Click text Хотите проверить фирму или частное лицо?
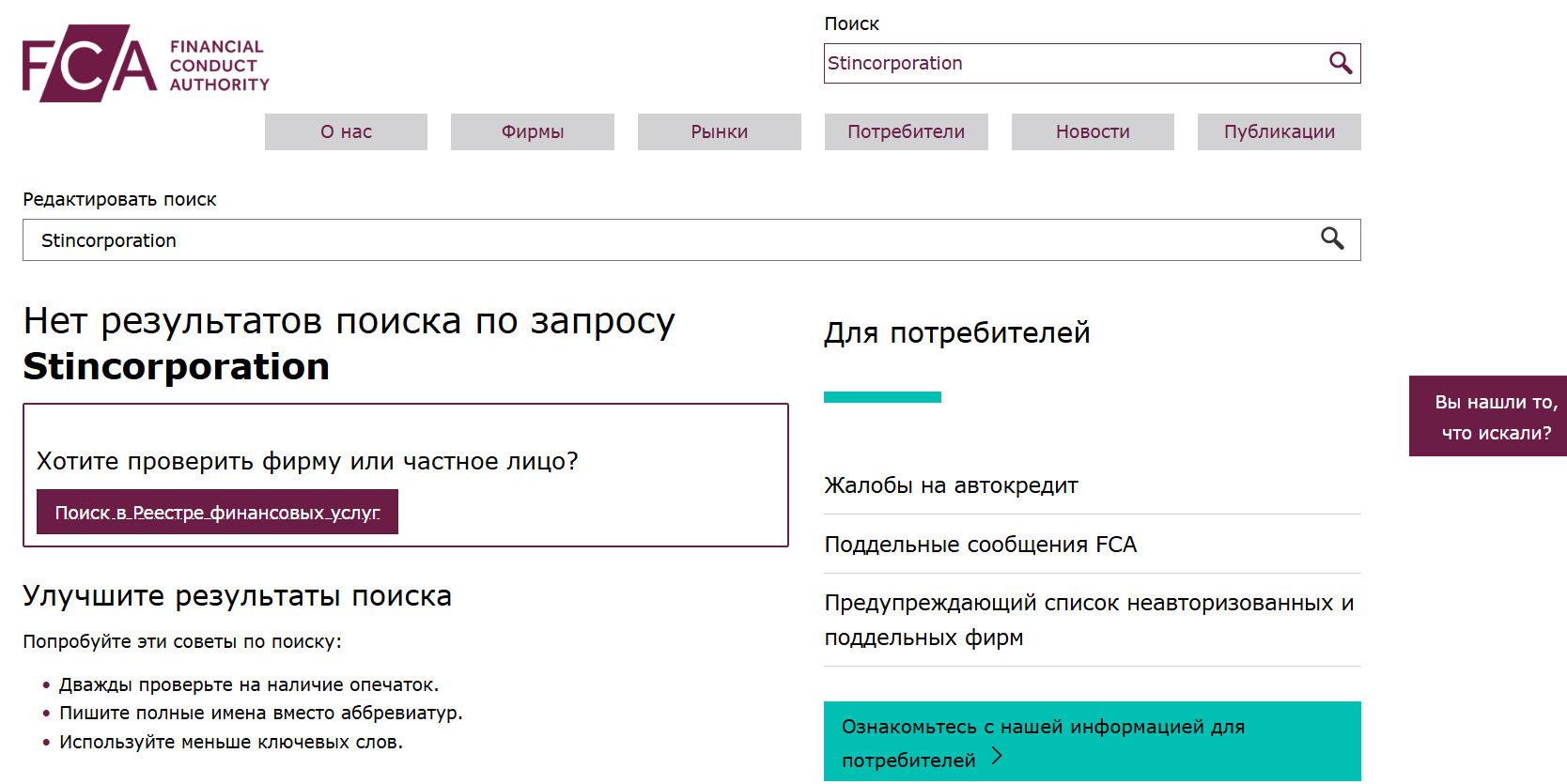1567x784 pixels. point(307,461)
